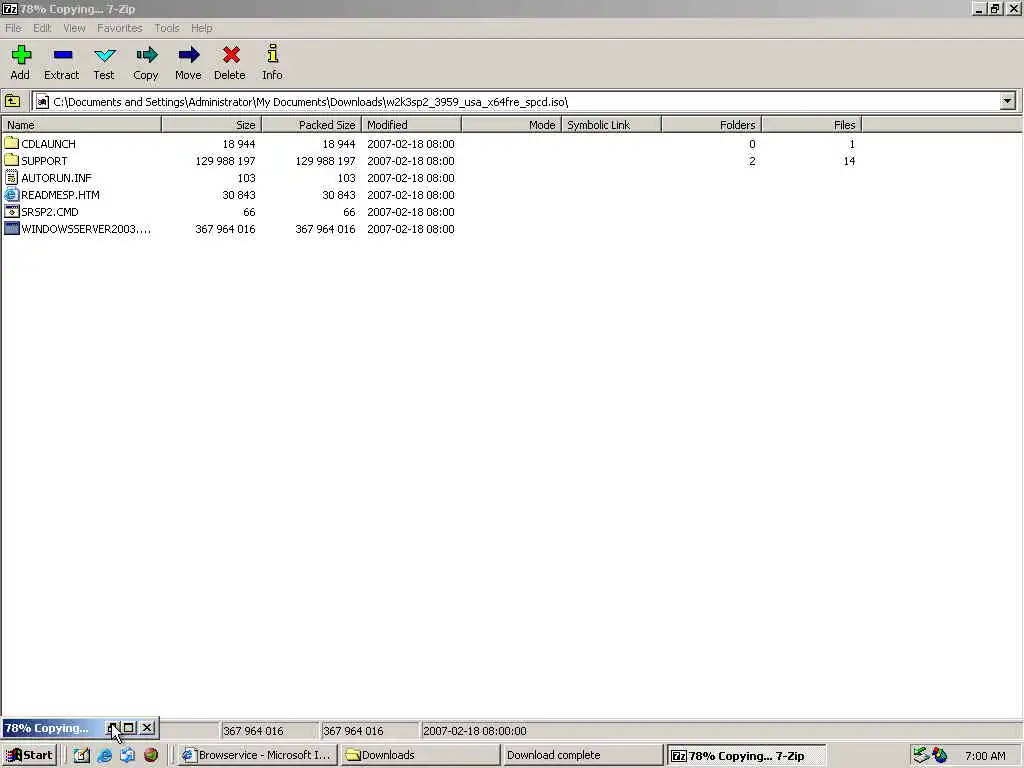Viewport: 1024px width, 768px height.
Task: Open the File menu
Action: (13, 28)
